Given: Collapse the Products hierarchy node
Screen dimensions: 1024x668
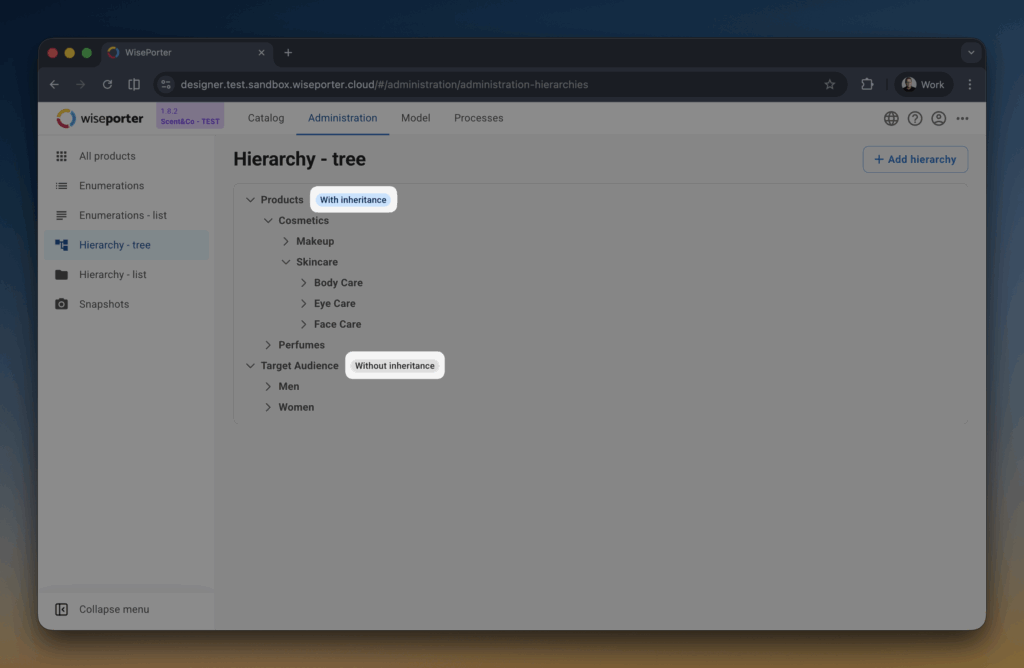Looking at the screenshot, I should tap(250, 200).
